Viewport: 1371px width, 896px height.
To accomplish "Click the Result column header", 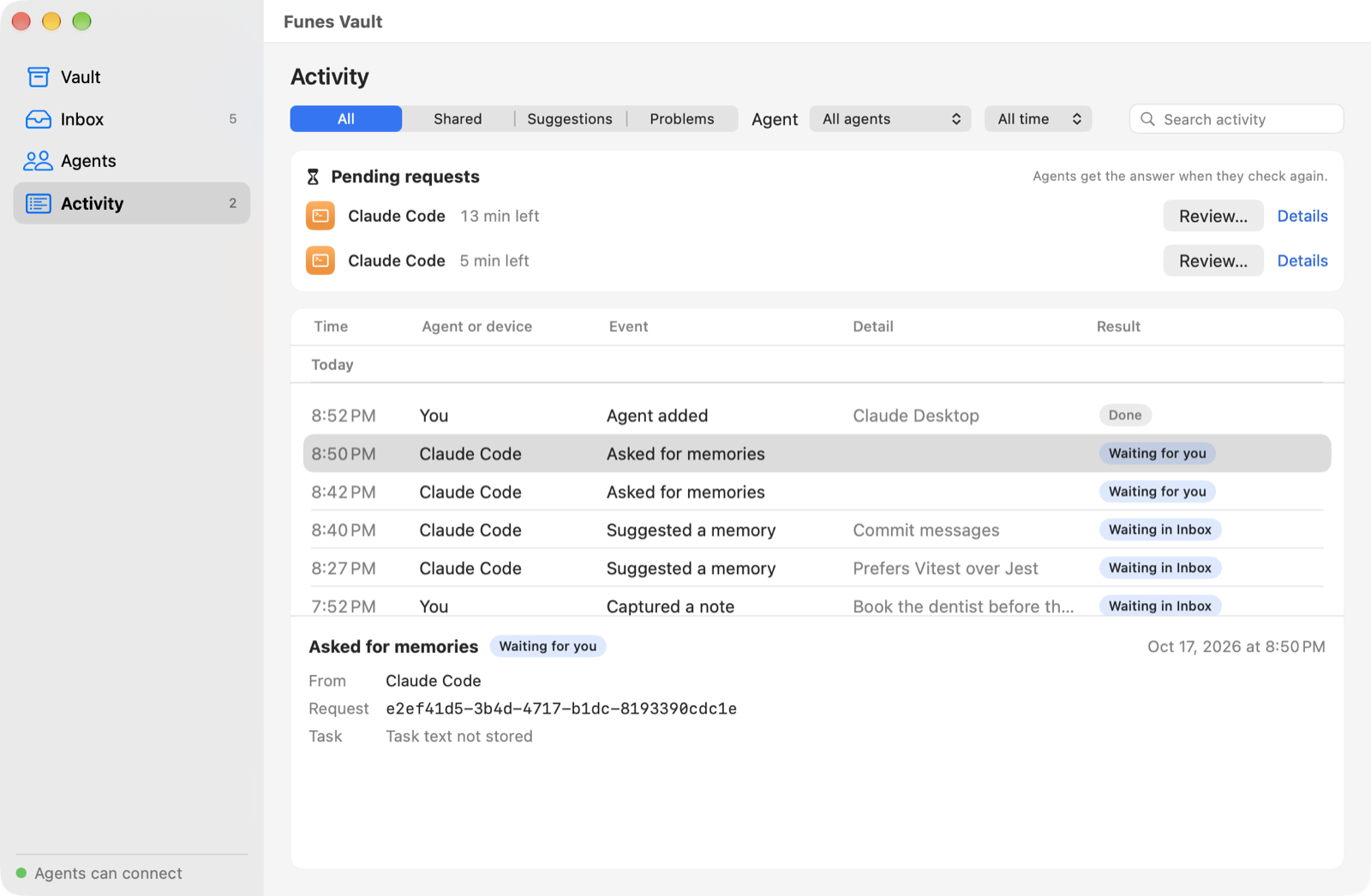I will point(1118,326).
